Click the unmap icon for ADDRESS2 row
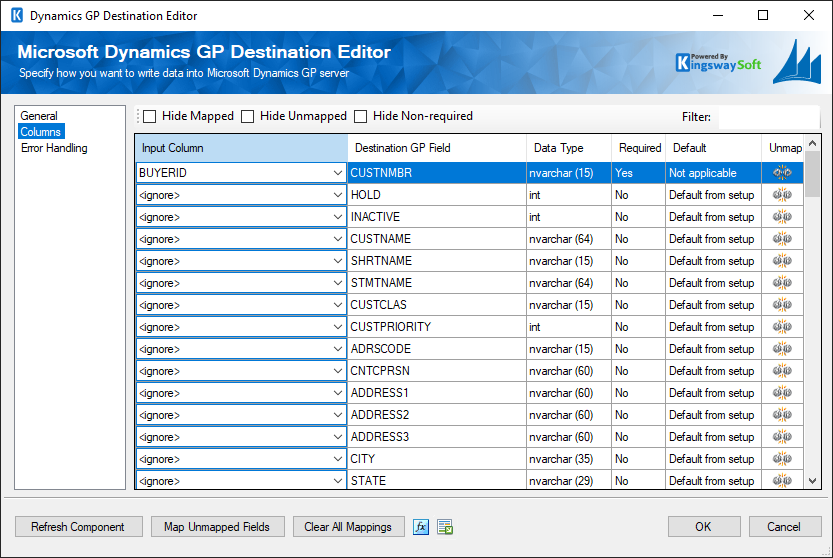Image resolution: width=833 pixels, height=558 pixels. (x=782, y=415)
